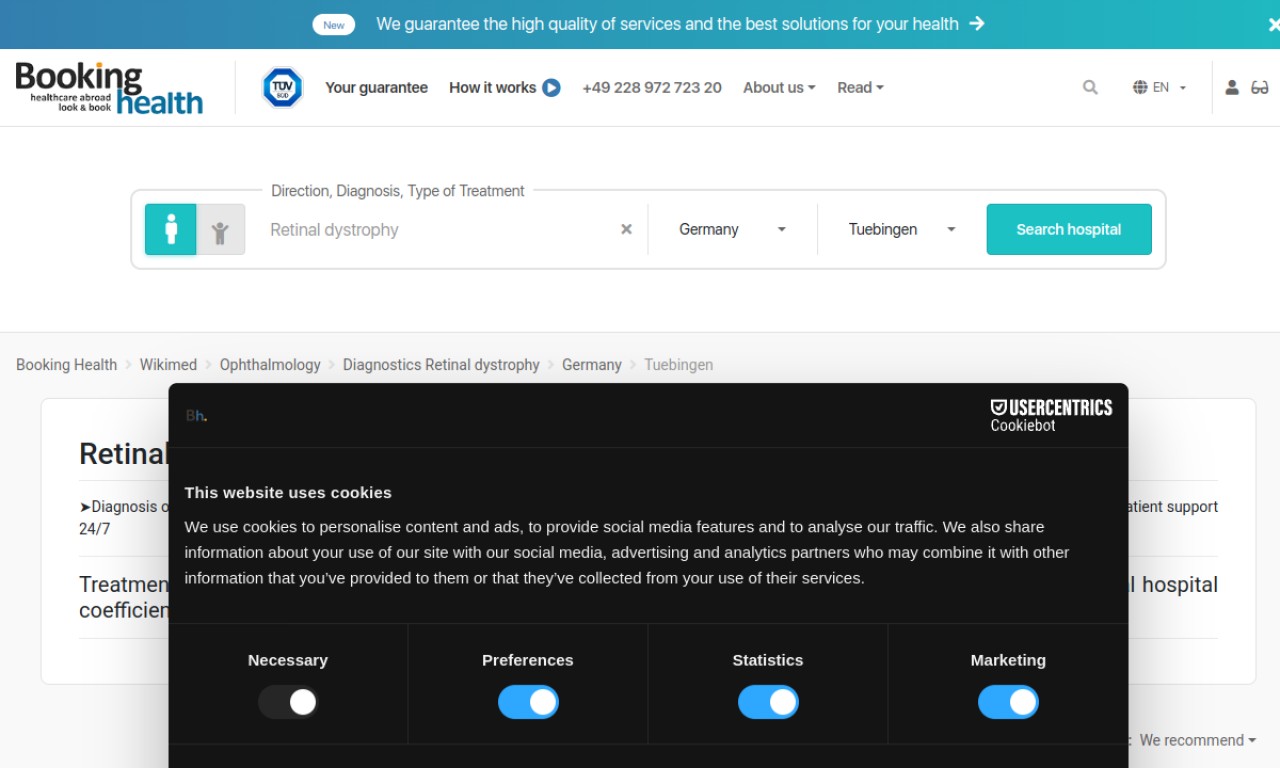The image size is (1280, 768).
Task: Toggle the Preferences cookie switch
Action: (x=528, y=702)
